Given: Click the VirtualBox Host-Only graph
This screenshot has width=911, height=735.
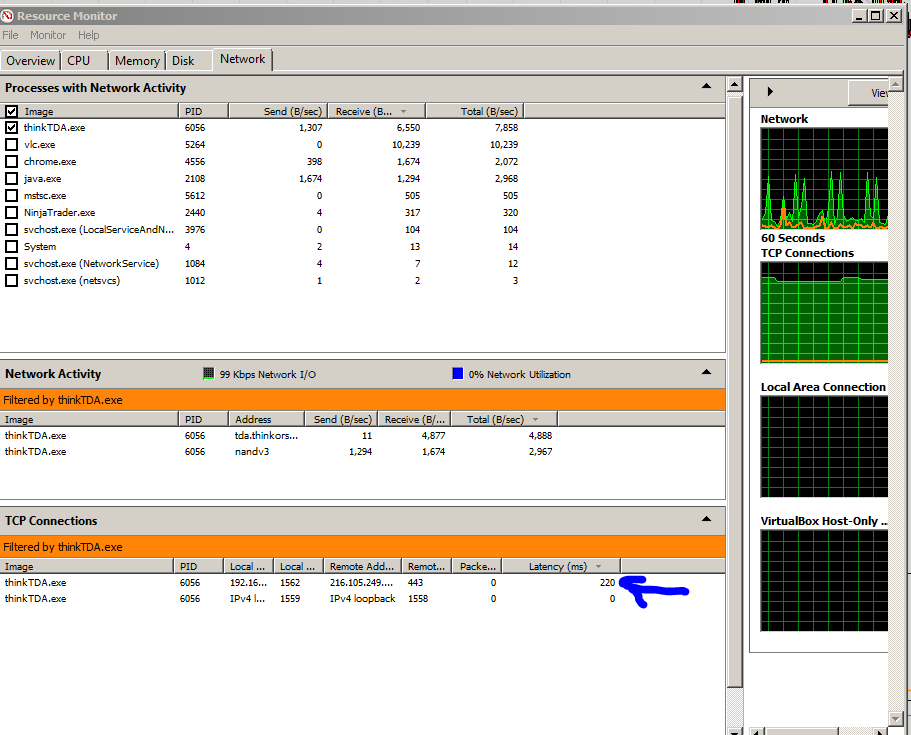Looking at the screenshot, I should [824, 580].
